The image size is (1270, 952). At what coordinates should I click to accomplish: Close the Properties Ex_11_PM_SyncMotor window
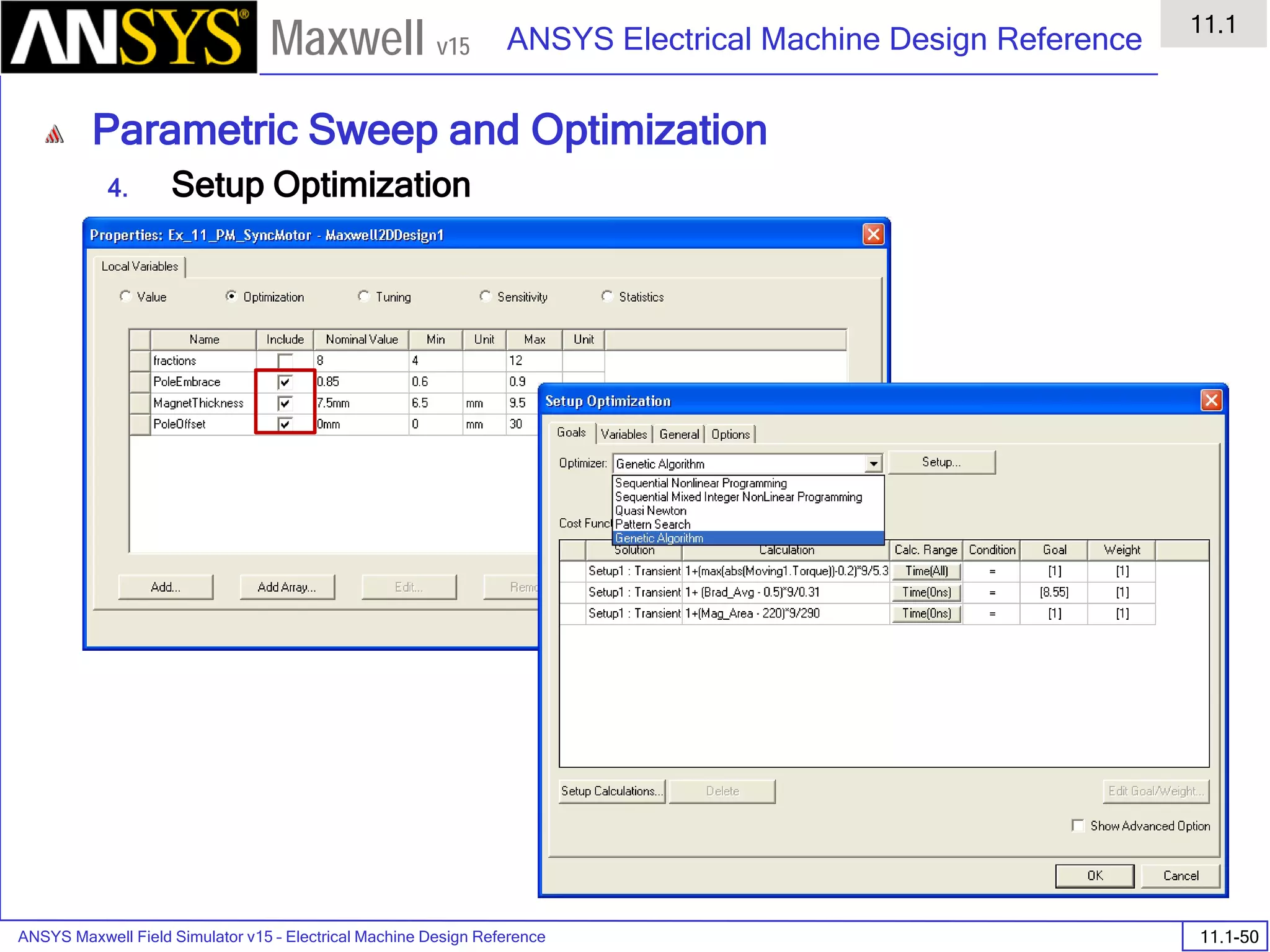pyautogui.click(x=873, y=234)
